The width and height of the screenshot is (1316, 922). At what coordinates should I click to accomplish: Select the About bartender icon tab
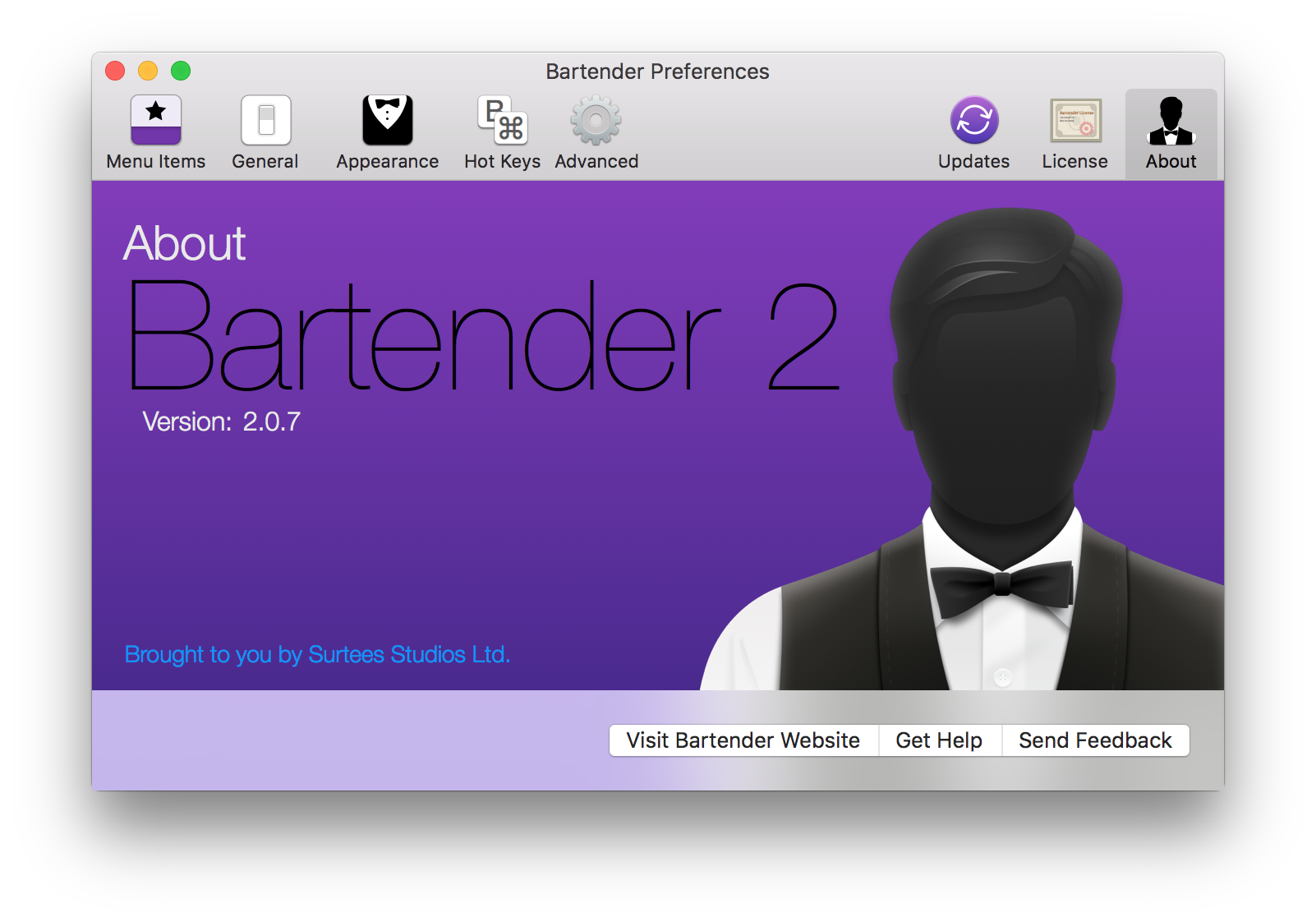point(1171,133)
